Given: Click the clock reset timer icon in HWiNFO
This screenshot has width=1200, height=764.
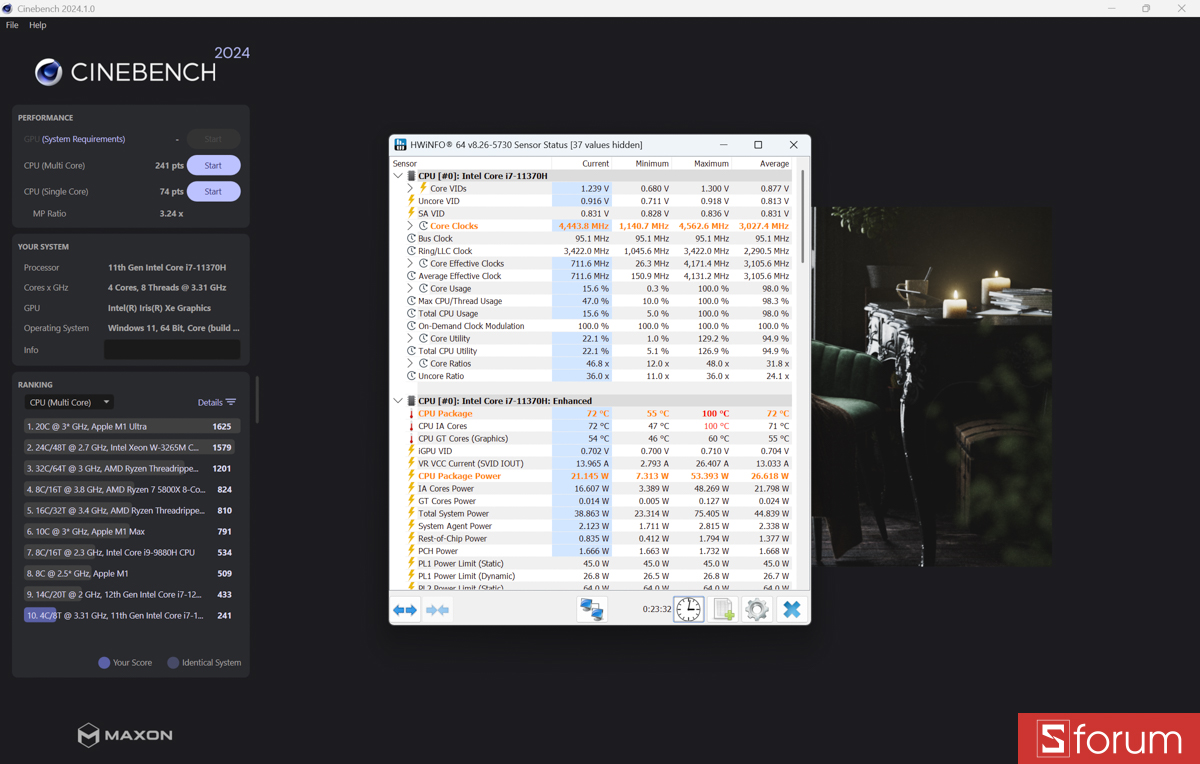Looking at the screenshot, I should 688,609.
